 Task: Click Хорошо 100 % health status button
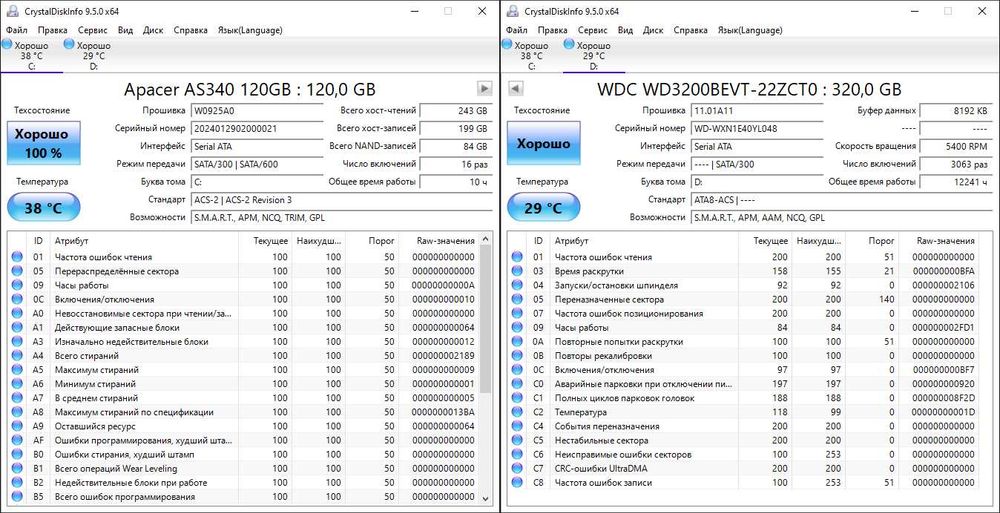coord(43,144)
